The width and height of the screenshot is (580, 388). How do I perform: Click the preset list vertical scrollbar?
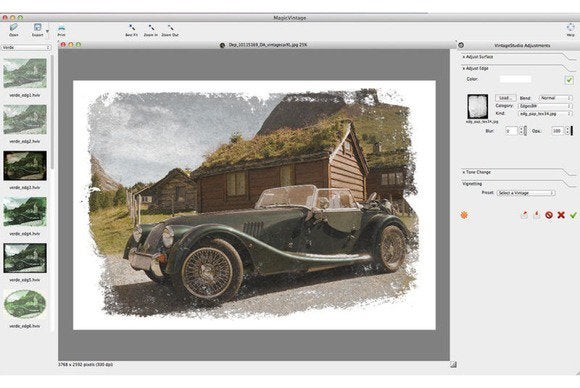53,111
